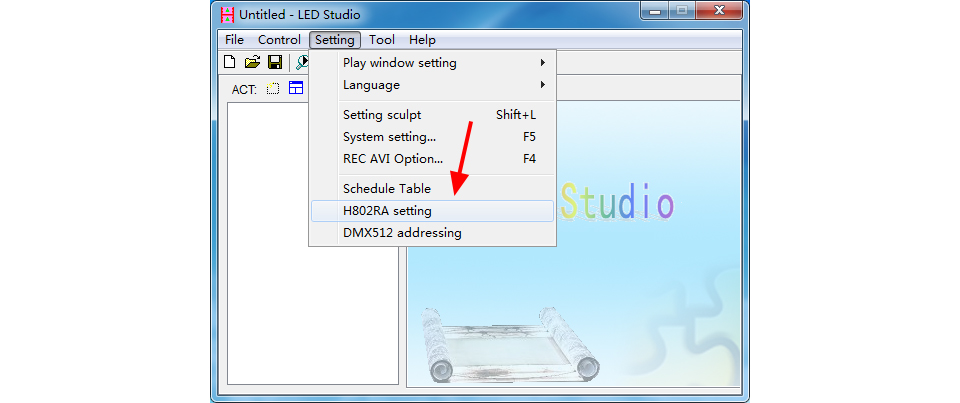The image size is (960, 403).
Task: Open the Tool menu
Action: coord(382,40)
